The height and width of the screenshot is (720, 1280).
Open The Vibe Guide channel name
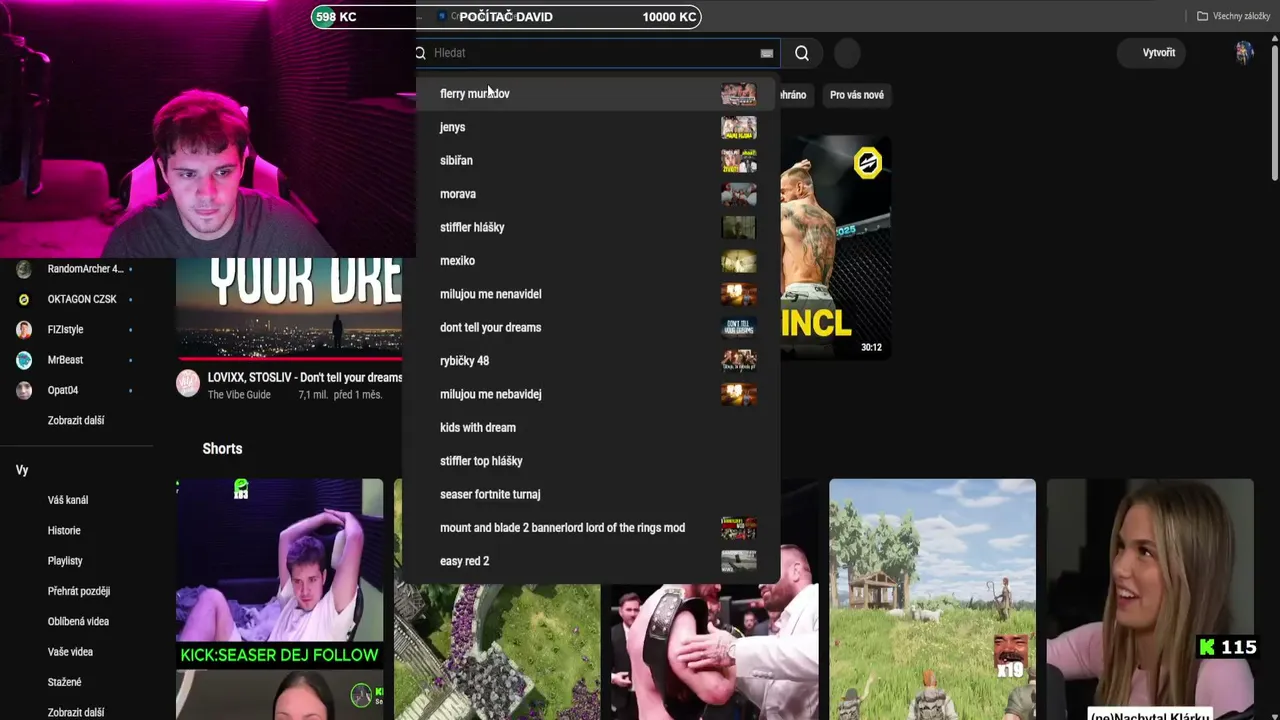click(239, 395)
